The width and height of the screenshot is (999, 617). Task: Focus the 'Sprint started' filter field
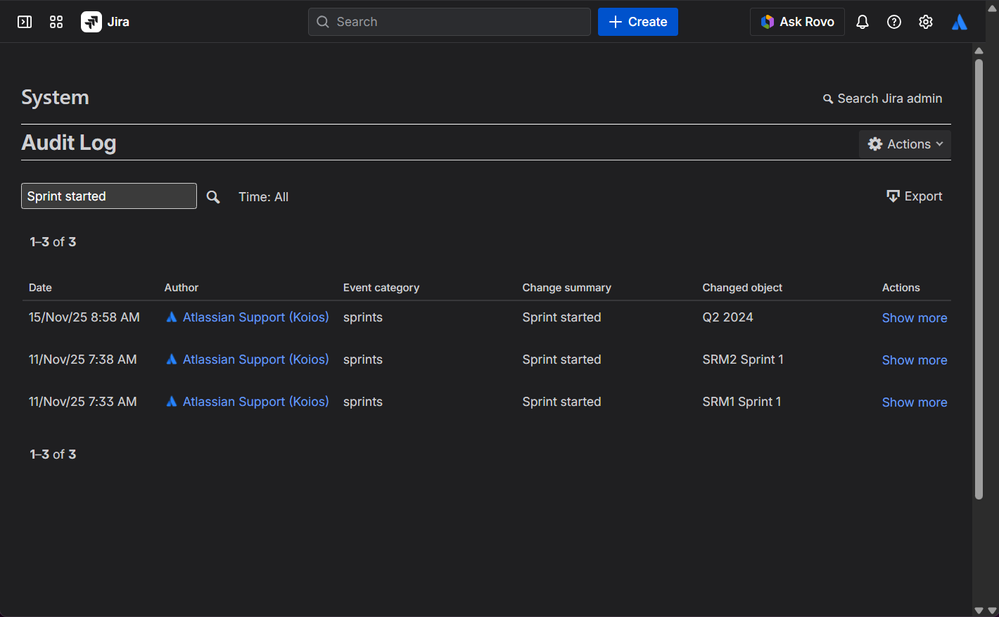(x=109, y=196)
